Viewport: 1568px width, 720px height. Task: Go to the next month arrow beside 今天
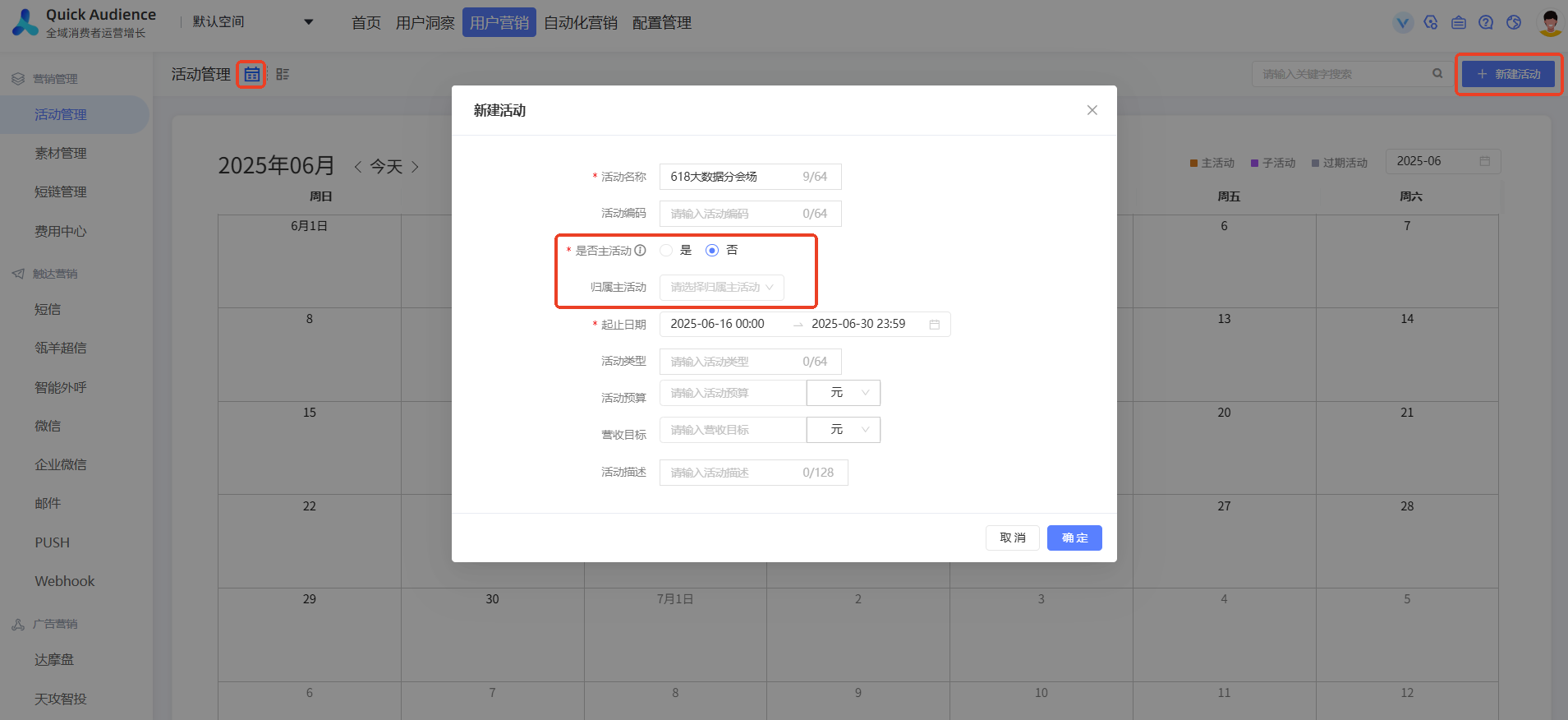(x=415, y=167)
